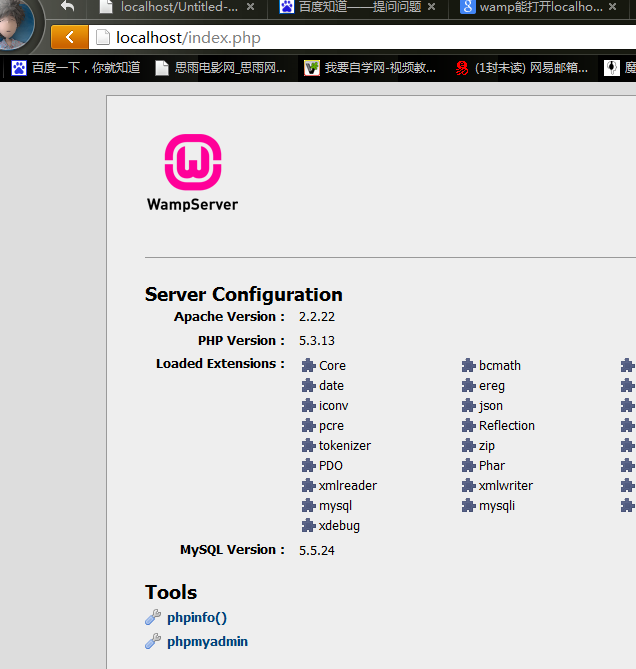Close the 百度知道 tab
Image resolution: width=636 pixels, height=669 pixels.
(432, 7)
